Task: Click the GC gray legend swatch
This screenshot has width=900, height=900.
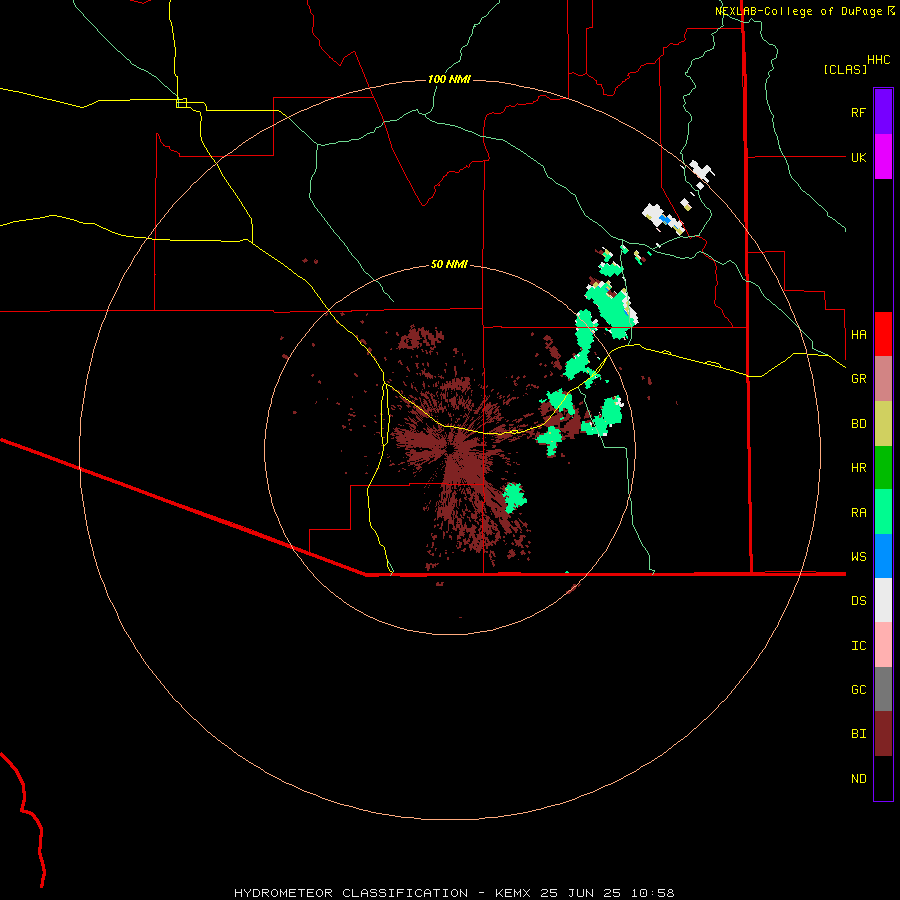Action: 883,689
